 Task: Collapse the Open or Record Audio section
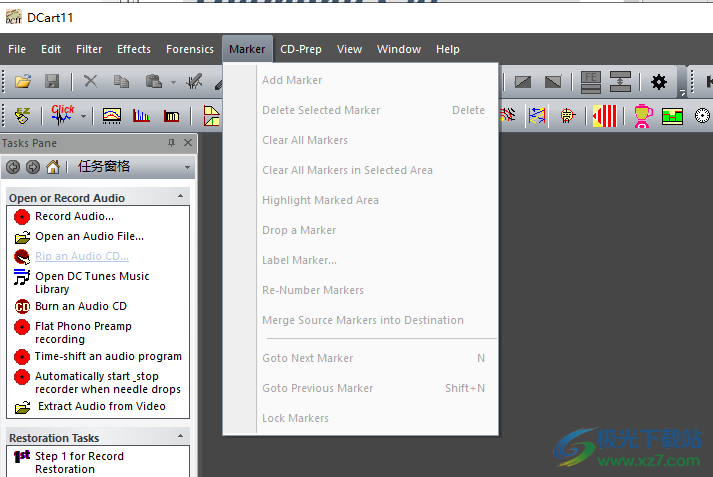pos(181,198)
